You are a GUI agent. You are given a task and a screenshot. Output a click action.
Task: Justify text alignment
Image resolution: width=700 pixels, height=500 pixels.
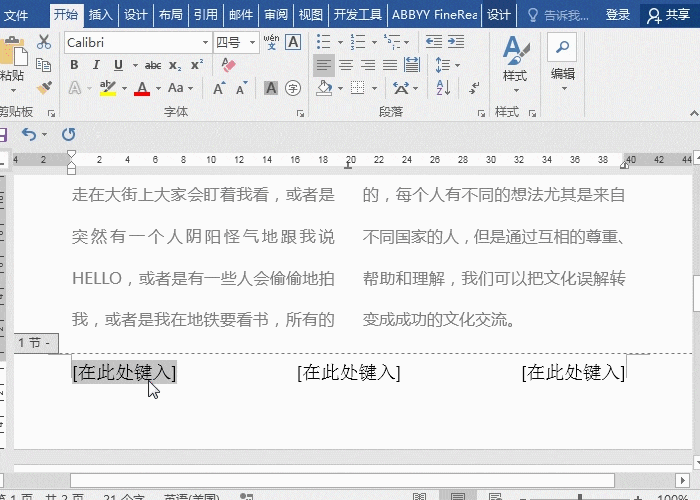click(390, 65)
